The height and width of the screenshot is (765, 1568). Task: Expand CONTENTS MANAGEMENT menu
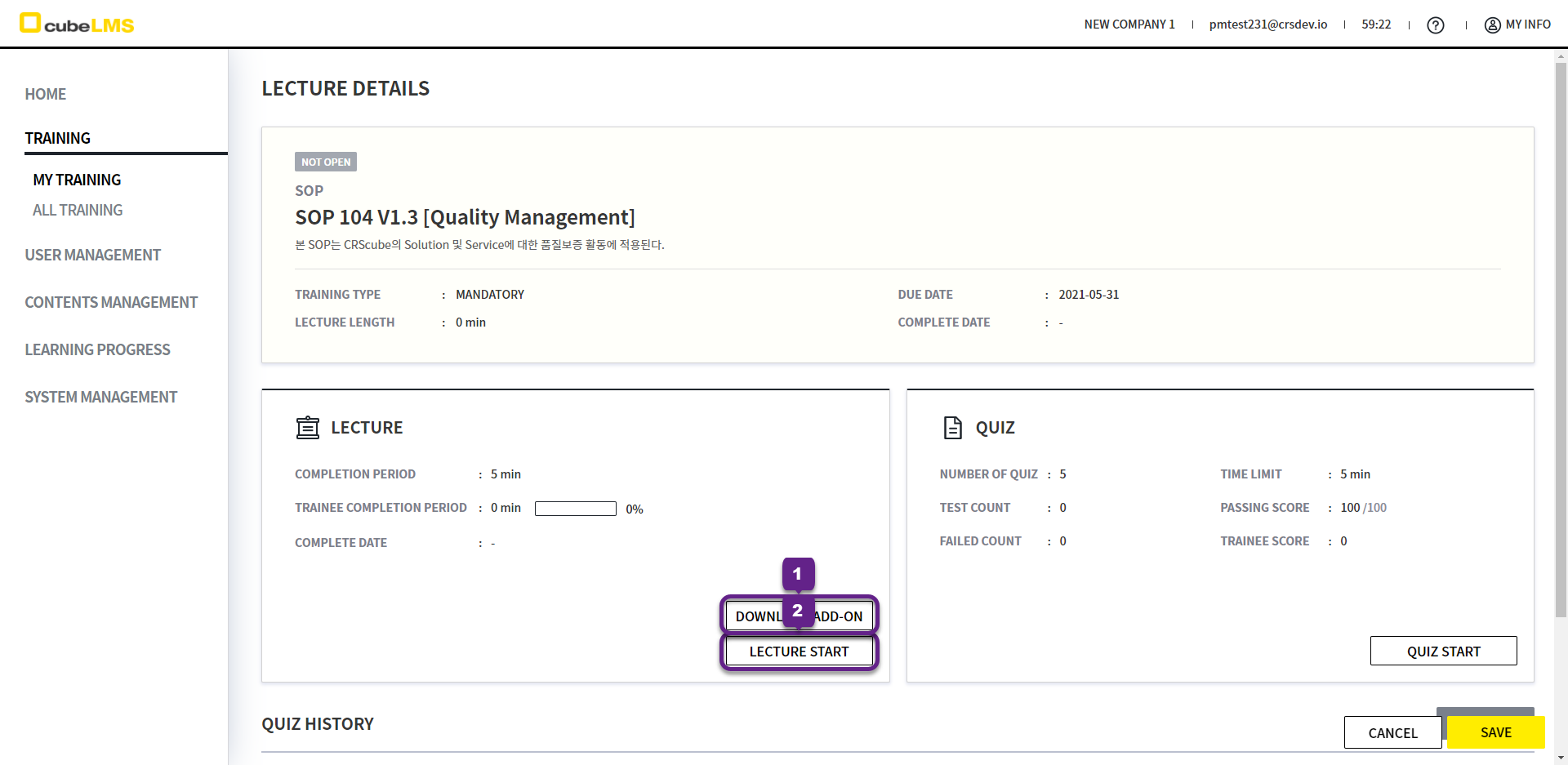[x=111, y=302]
